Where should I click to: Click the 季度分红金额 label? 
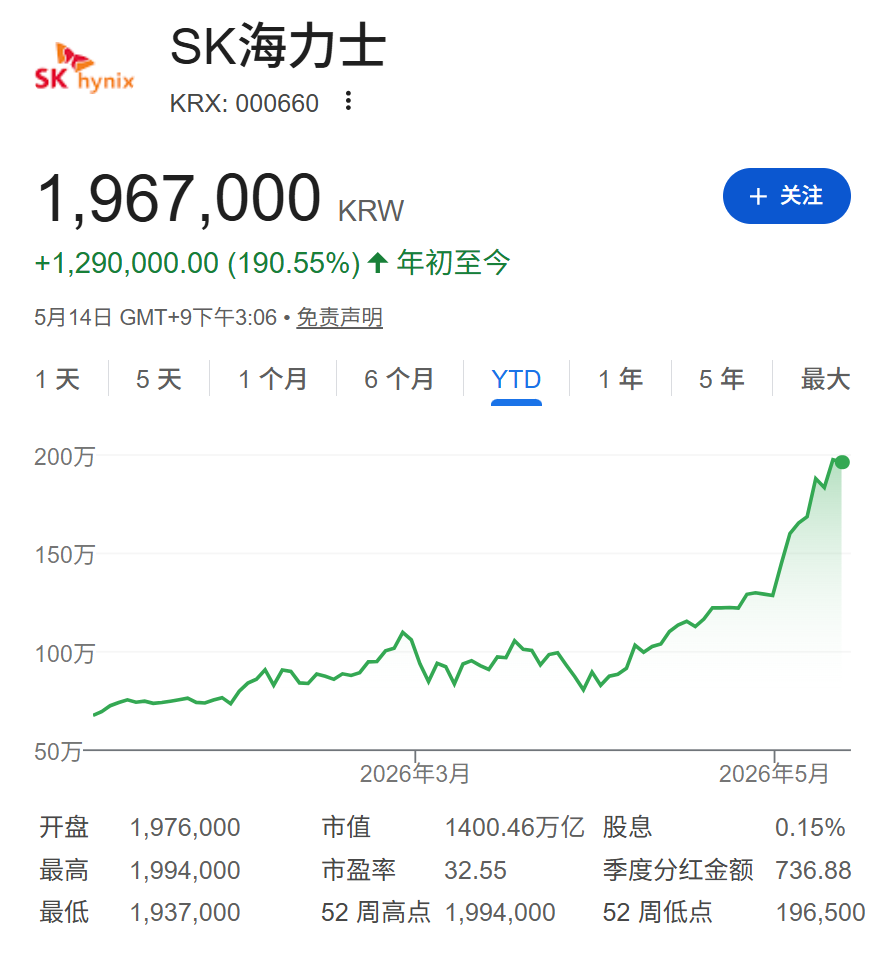click(x=678, y=870)
